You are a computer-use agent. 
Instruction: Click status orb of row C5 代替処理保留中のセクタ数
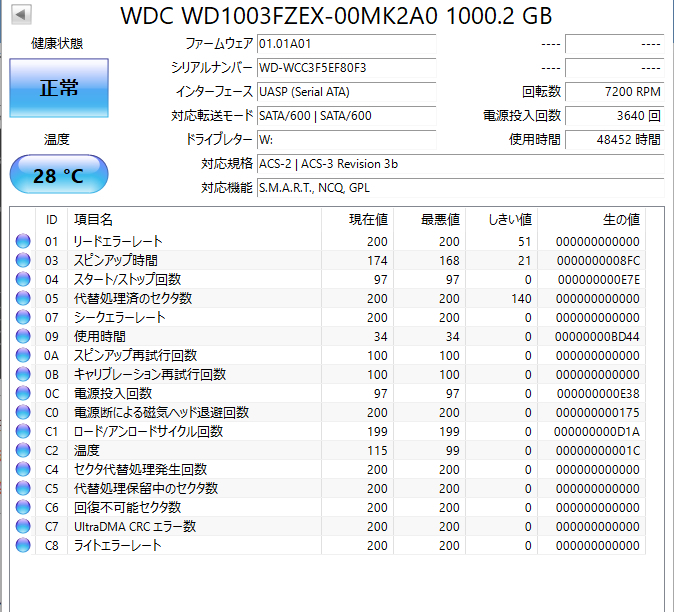(23, 488)
